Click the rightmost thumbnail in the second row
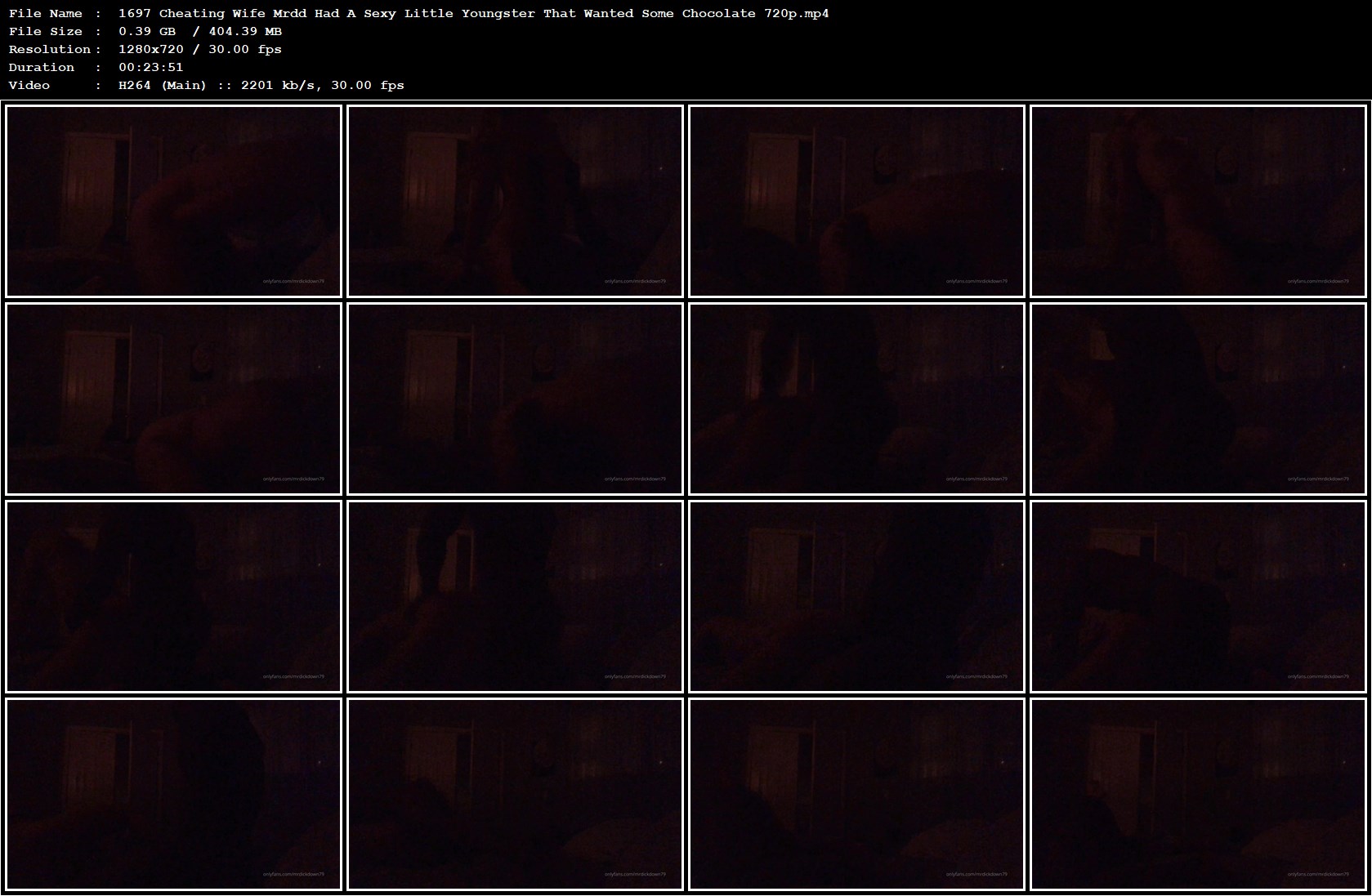Image resolution: width=1372 pixels, height=896 pixels. 1199,399
